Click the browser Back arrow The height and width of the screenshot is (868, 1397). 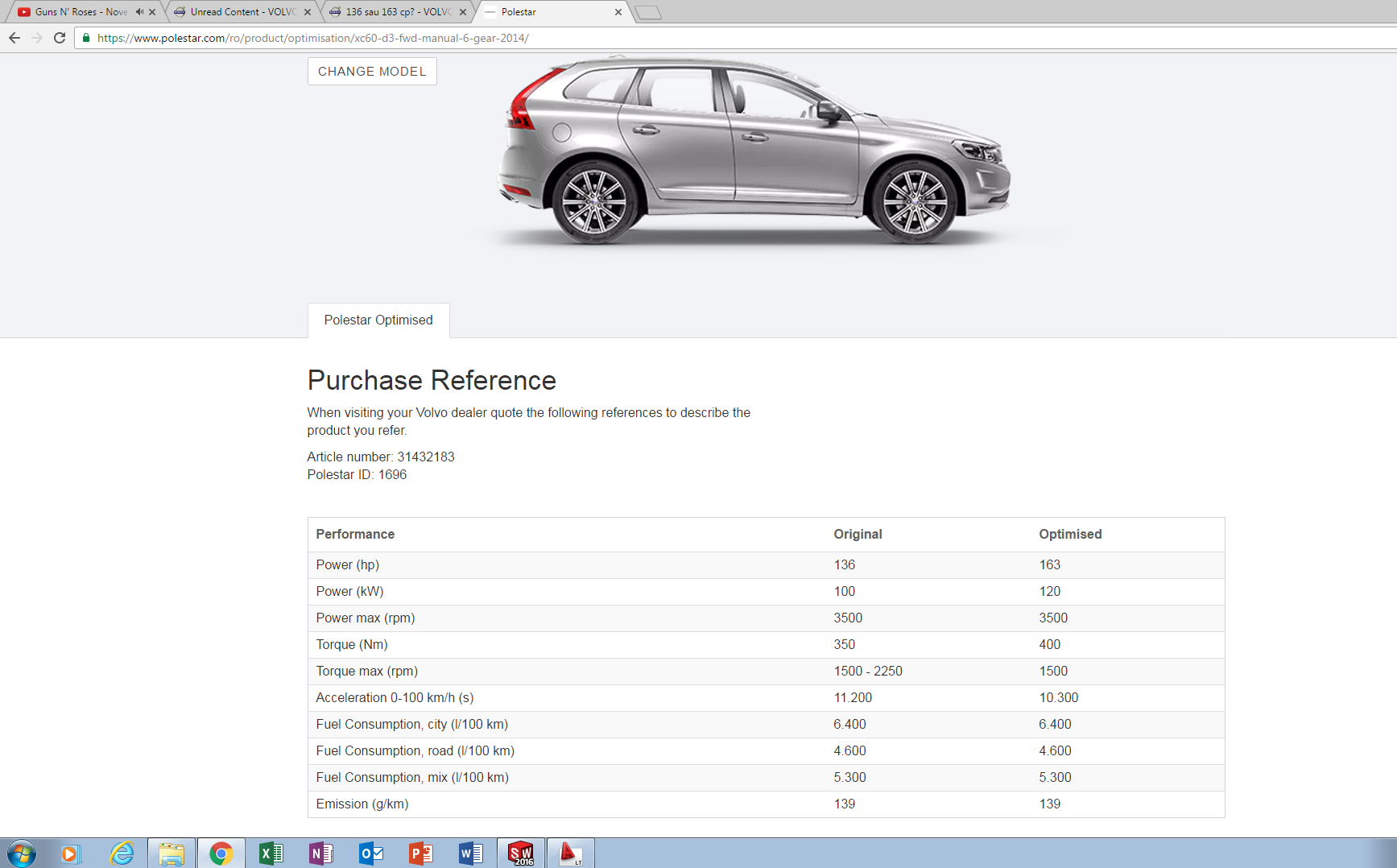(14, 38)
